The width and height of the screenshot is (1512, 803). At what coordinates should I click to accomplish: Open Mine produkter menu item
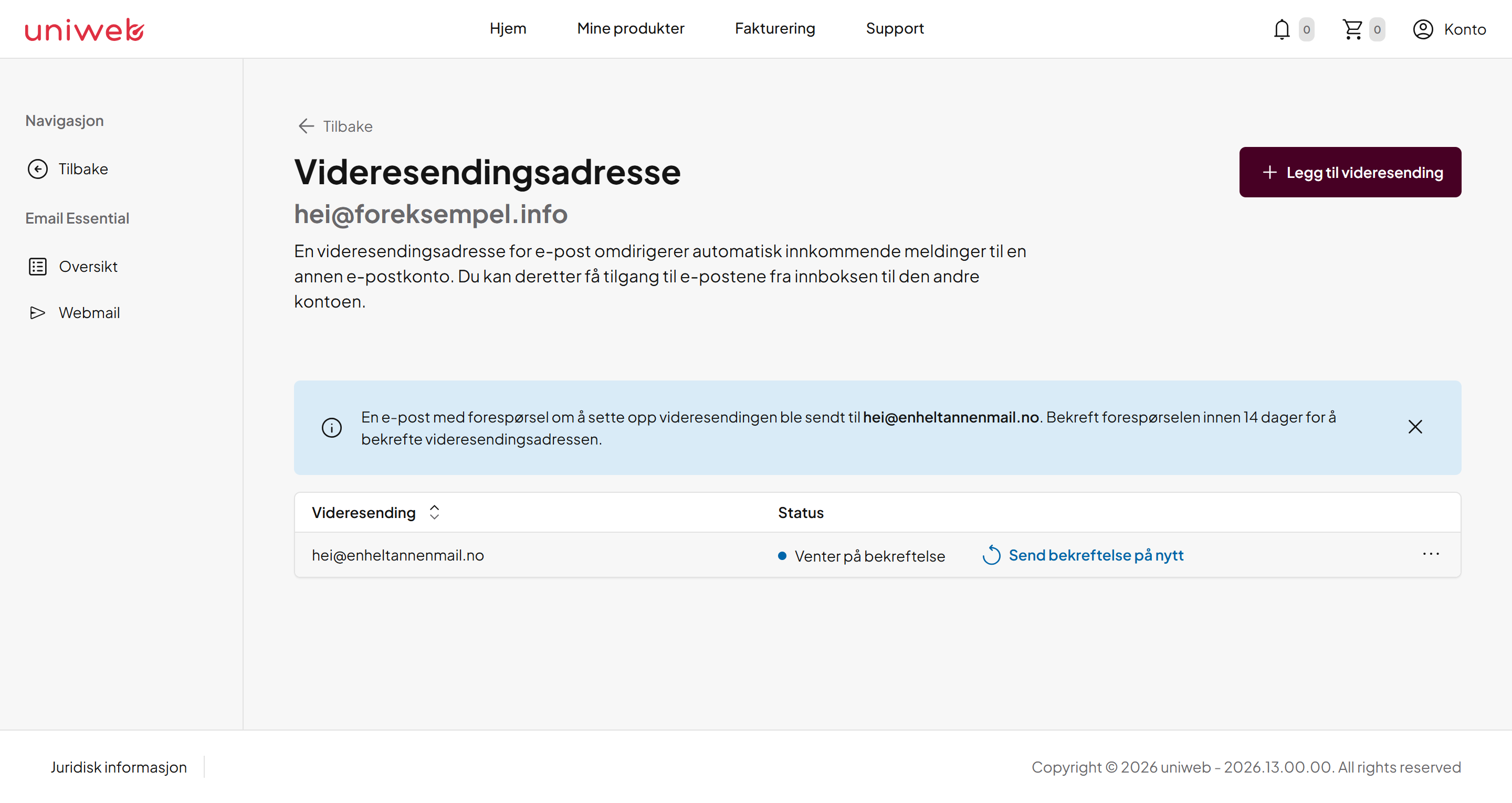[631, 29]
